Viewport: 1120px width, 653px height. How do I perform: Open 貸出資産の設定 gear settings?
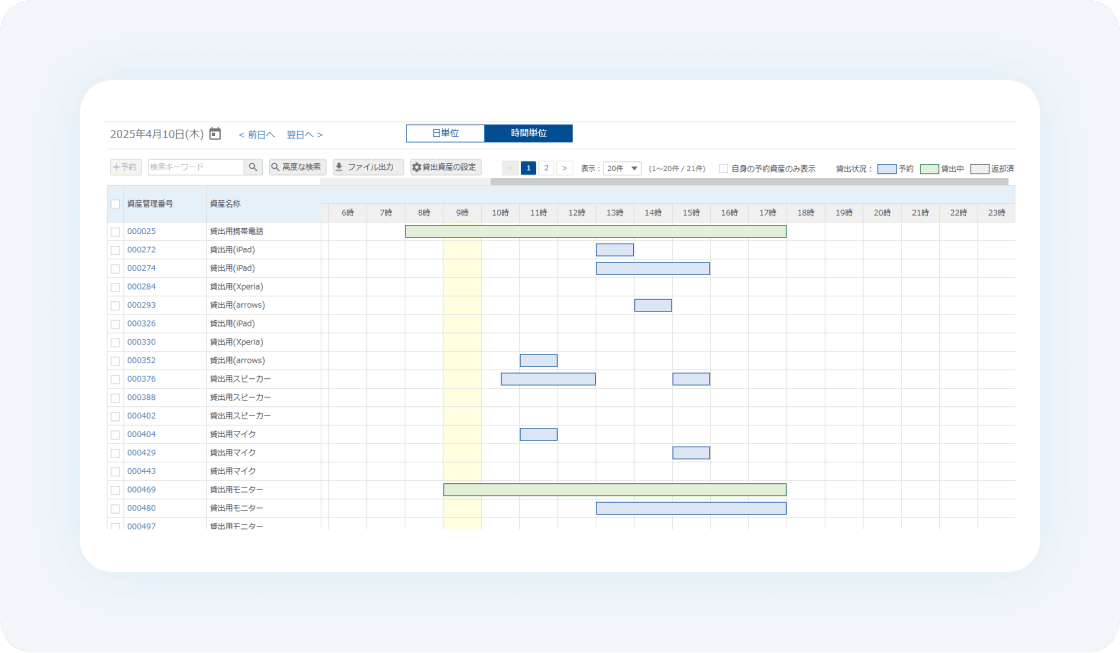[x=446, y=167]
